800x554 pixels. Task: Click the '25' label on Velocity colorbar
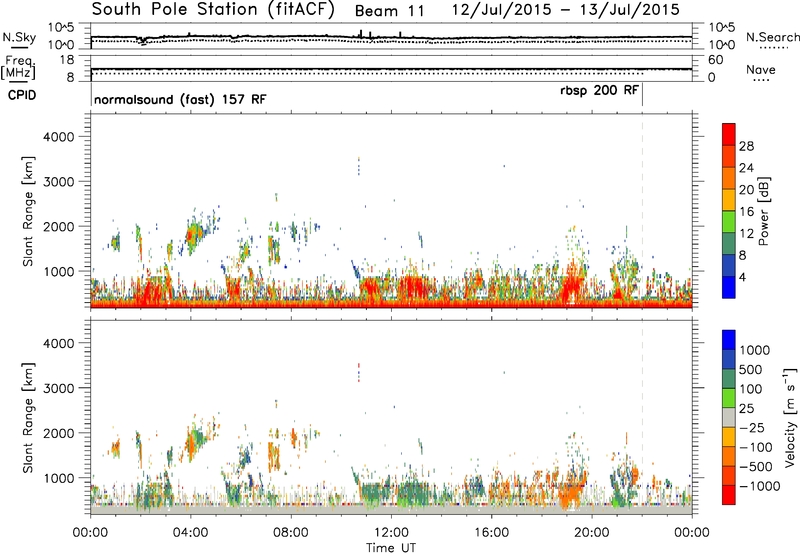(x=746, y=409)
